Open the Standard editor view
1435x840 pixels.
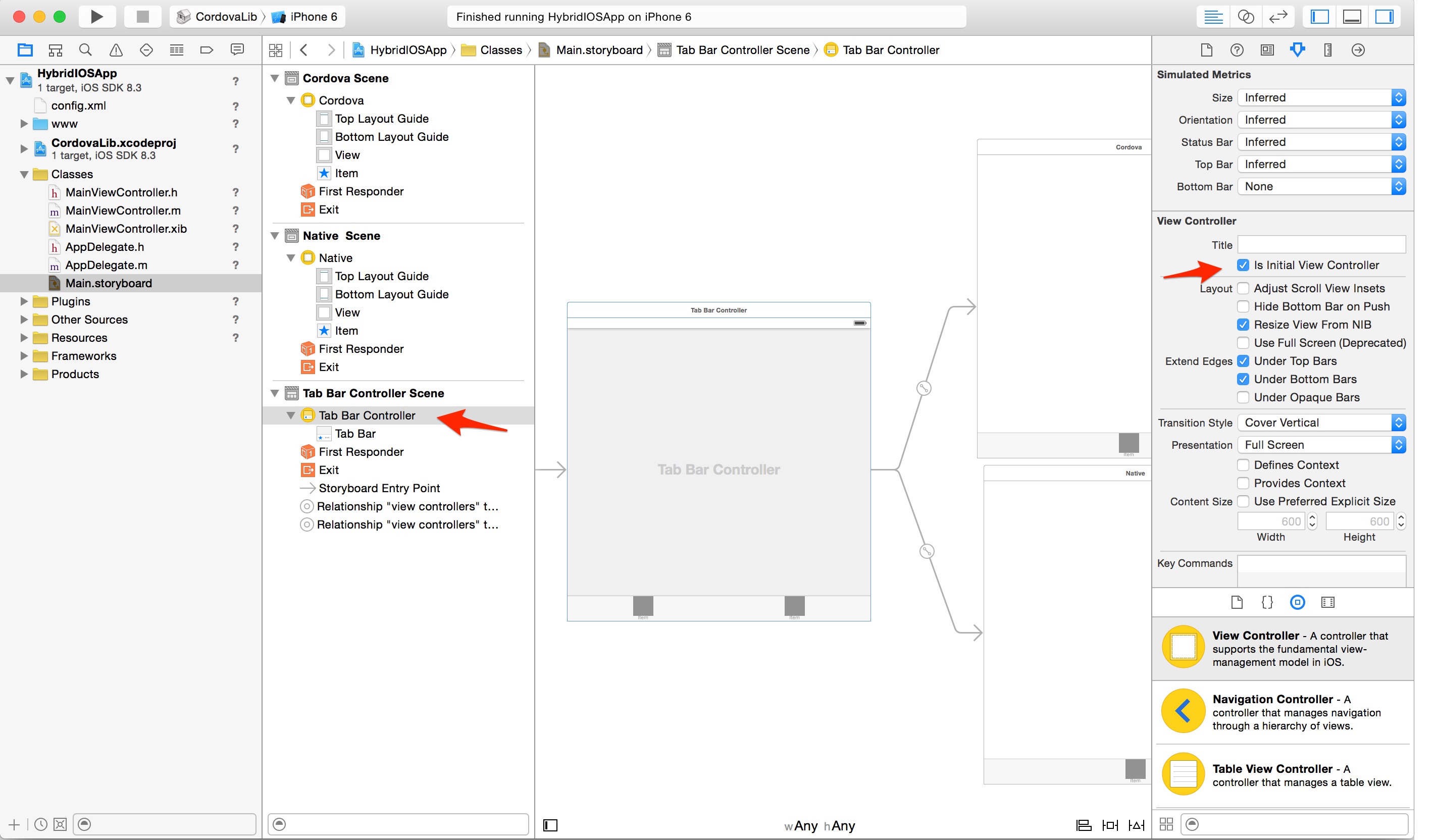(1213, 17)
